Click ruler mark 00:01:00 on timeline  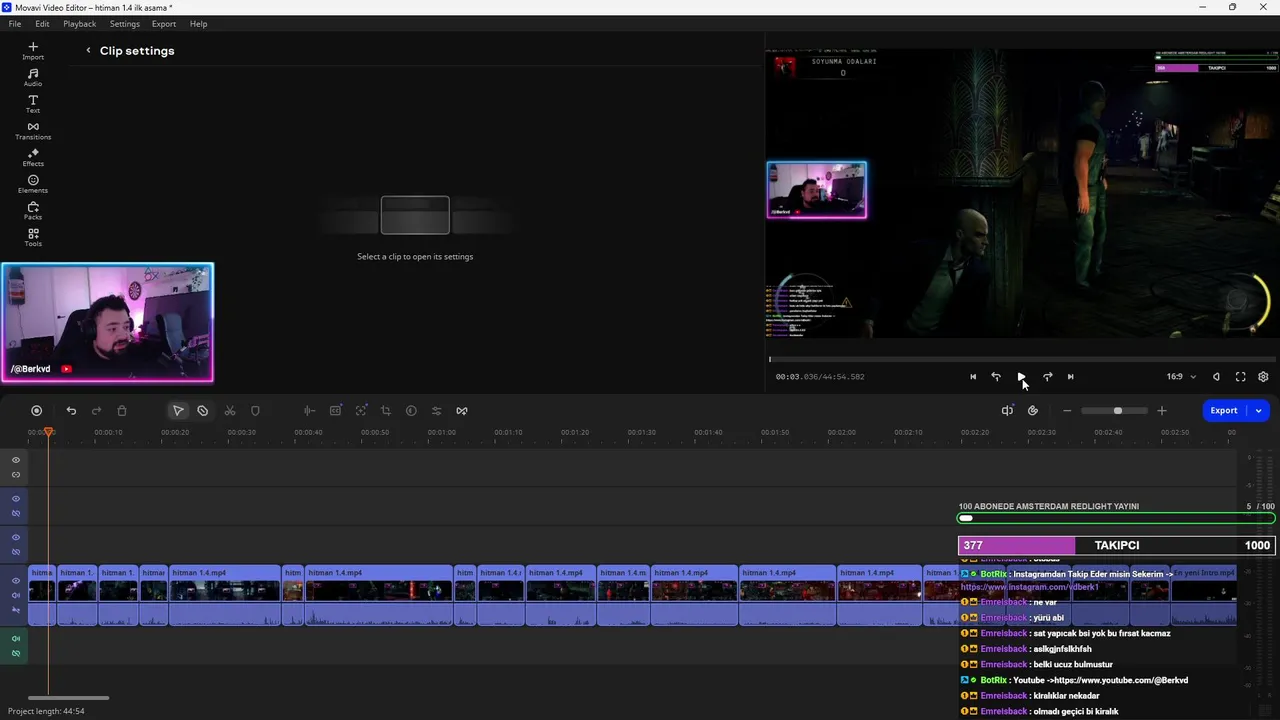pyautogui.click(x=441, y=432)
